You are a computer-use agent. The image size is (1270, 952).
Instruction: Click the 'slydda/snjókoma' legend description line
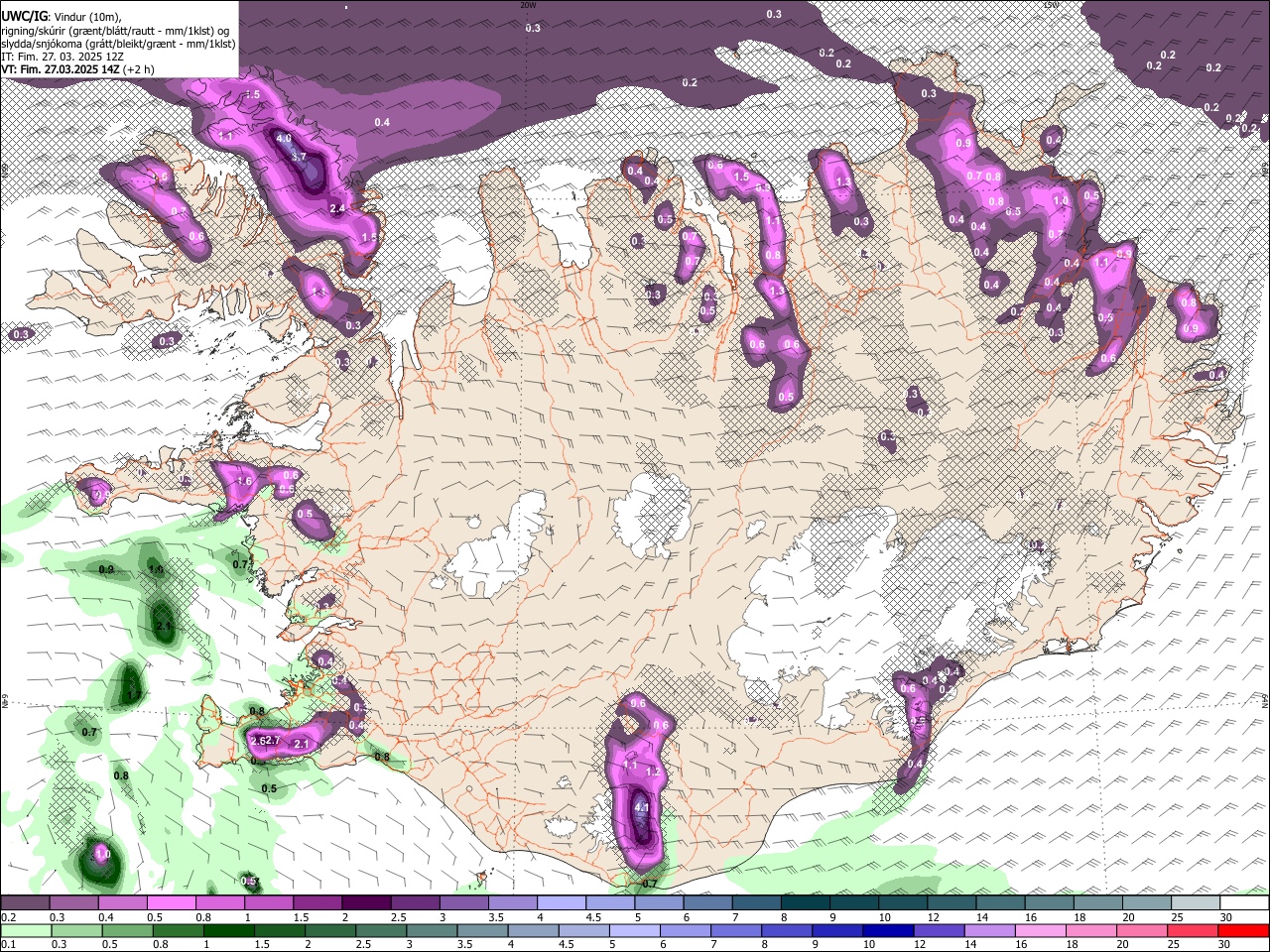click(118, 44)
